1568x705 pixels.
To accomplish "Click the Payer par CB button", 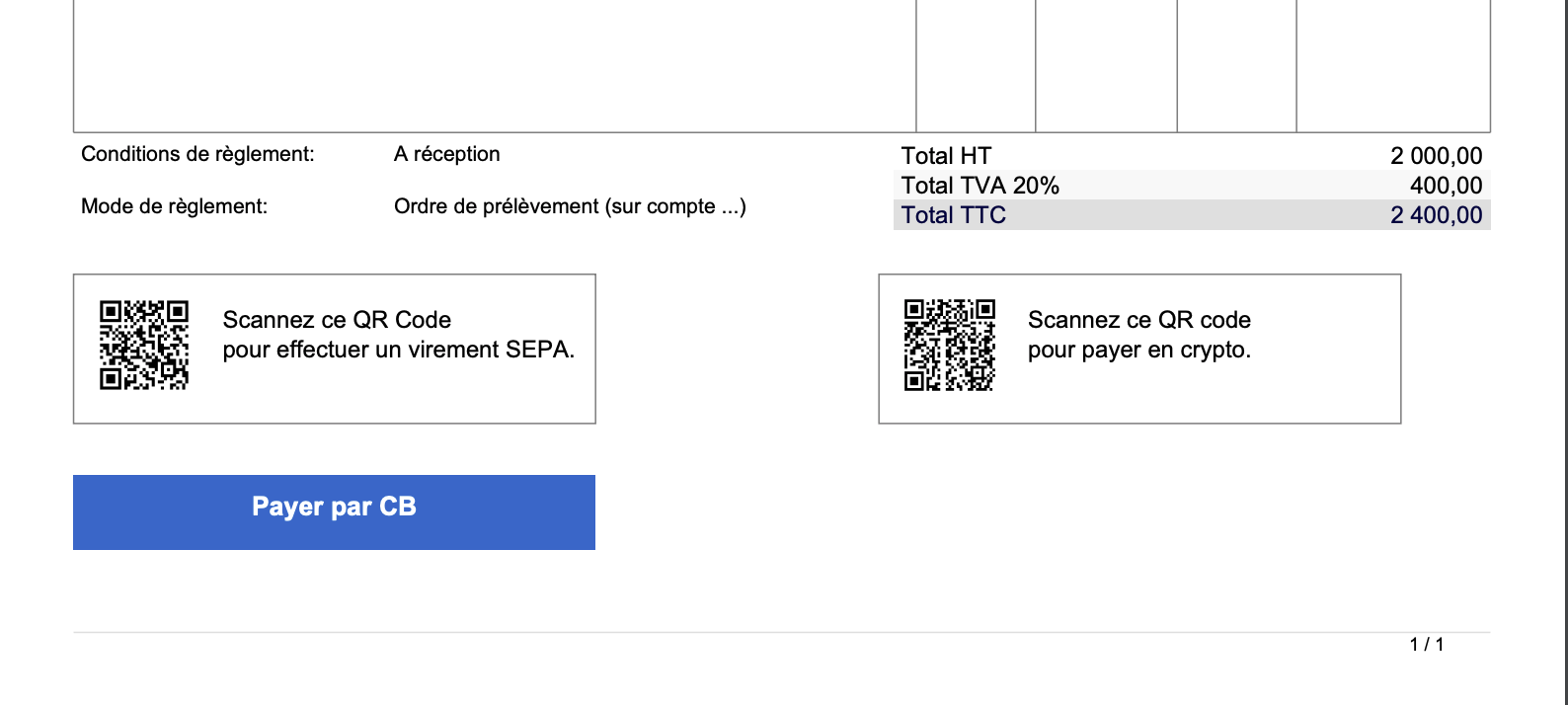I will point(334,511).
